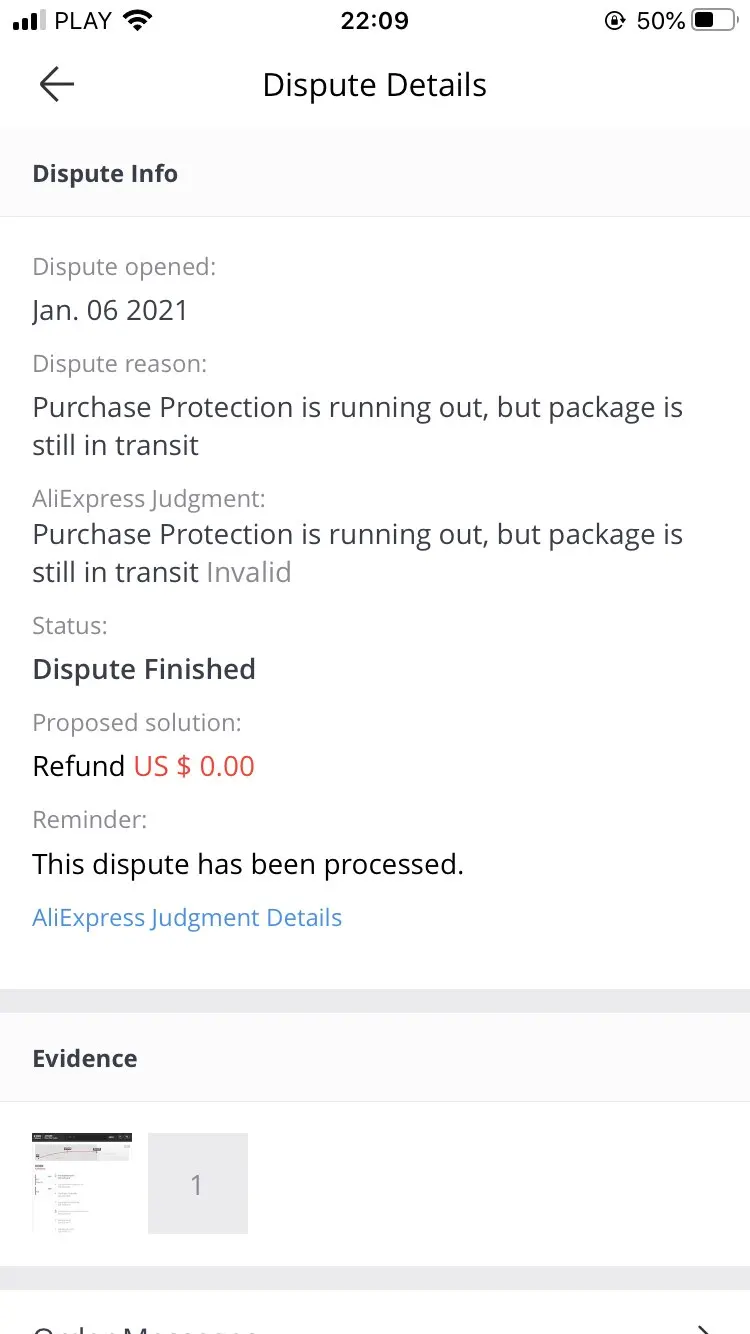Open the evidence screenshot thumbnail

click(82, 1182)
